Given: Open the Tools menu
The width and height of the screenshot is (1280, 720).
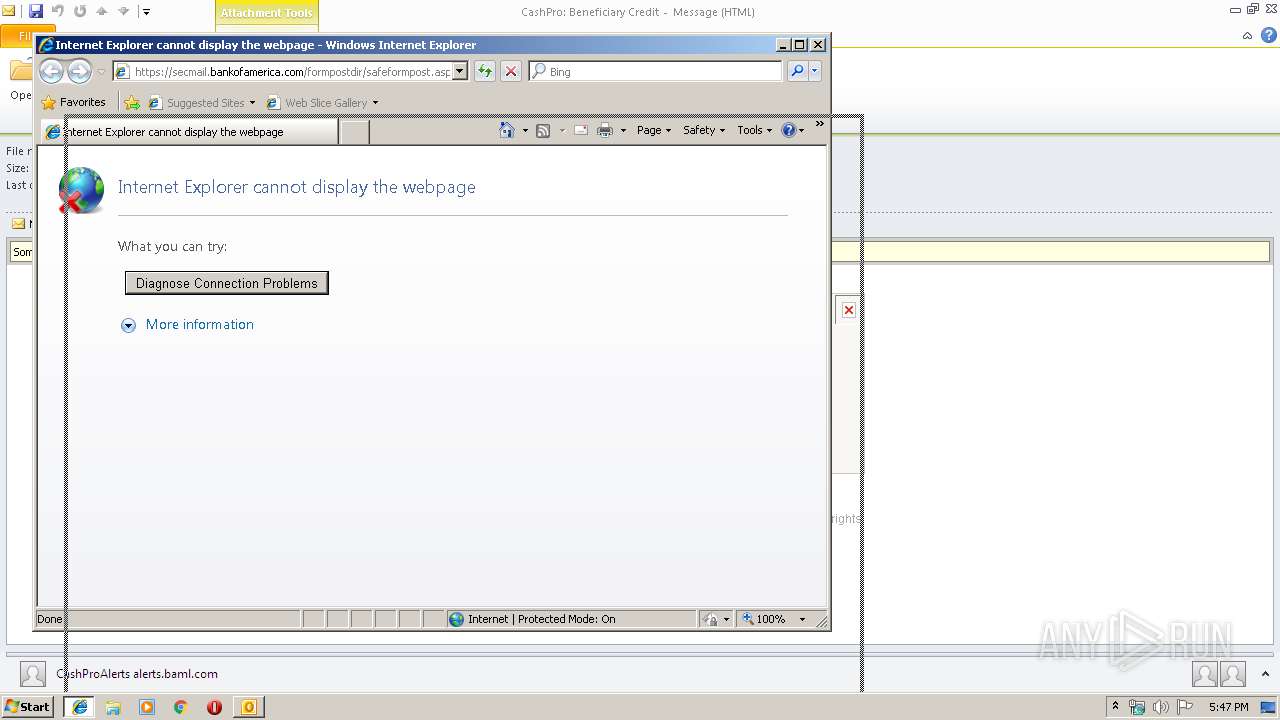Looking at the screenshot, I should coord(755,130).
